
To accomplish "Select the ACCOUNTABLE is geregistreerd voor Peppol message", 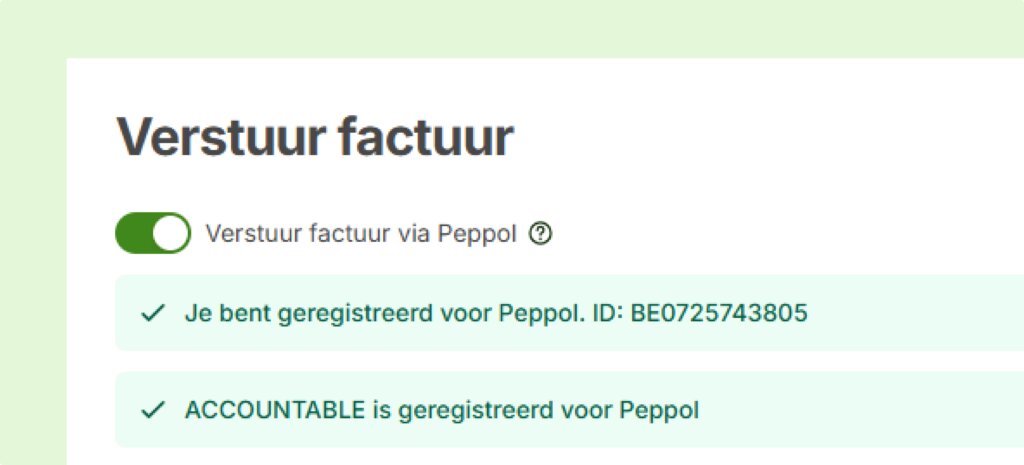I will (x=441, y=411).
